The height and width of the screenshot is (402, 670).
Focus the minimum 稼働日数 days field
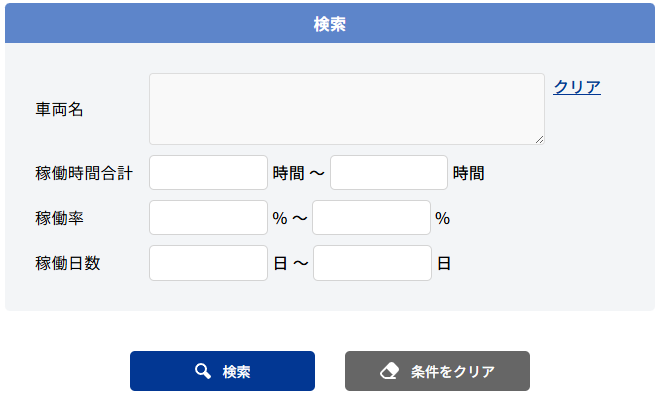(208, 263)
